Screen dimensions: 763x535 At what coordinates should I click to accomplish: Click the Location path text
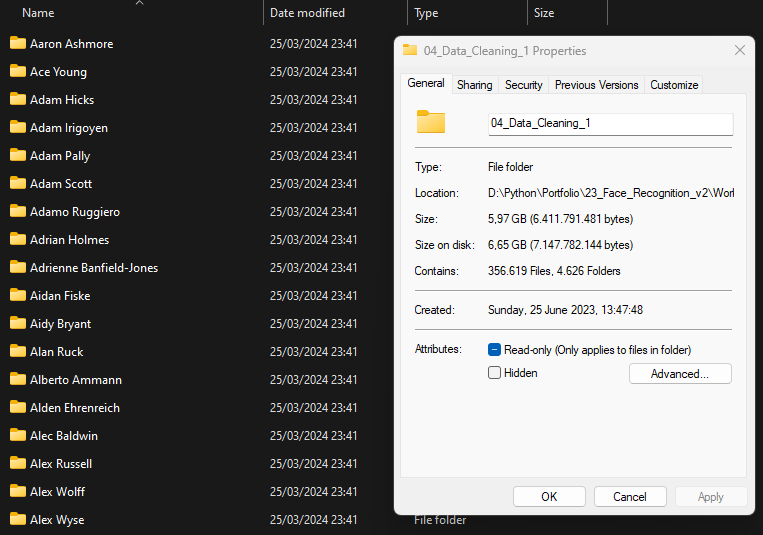[611, 193]
